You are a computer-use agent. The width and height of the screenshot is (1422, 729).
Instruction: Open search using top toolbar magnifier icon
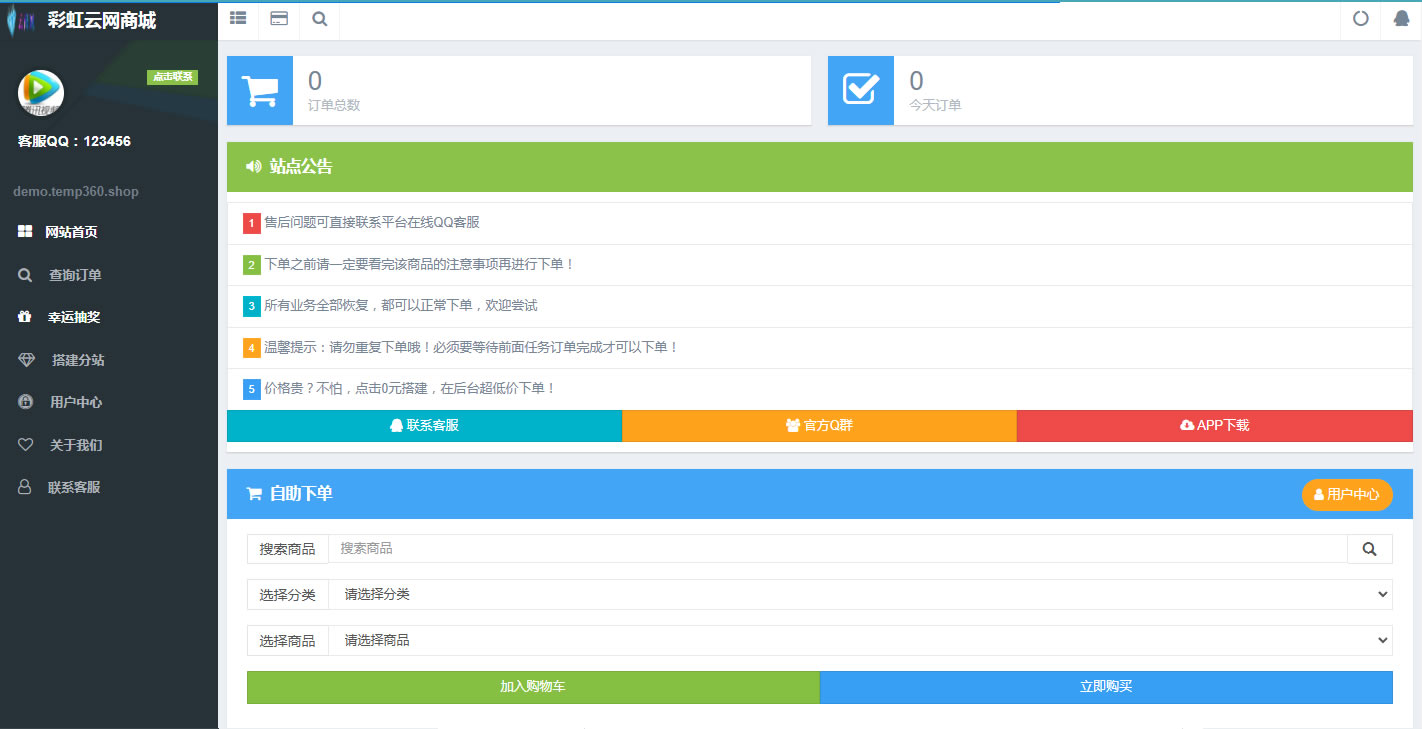(x=319, y=18)
